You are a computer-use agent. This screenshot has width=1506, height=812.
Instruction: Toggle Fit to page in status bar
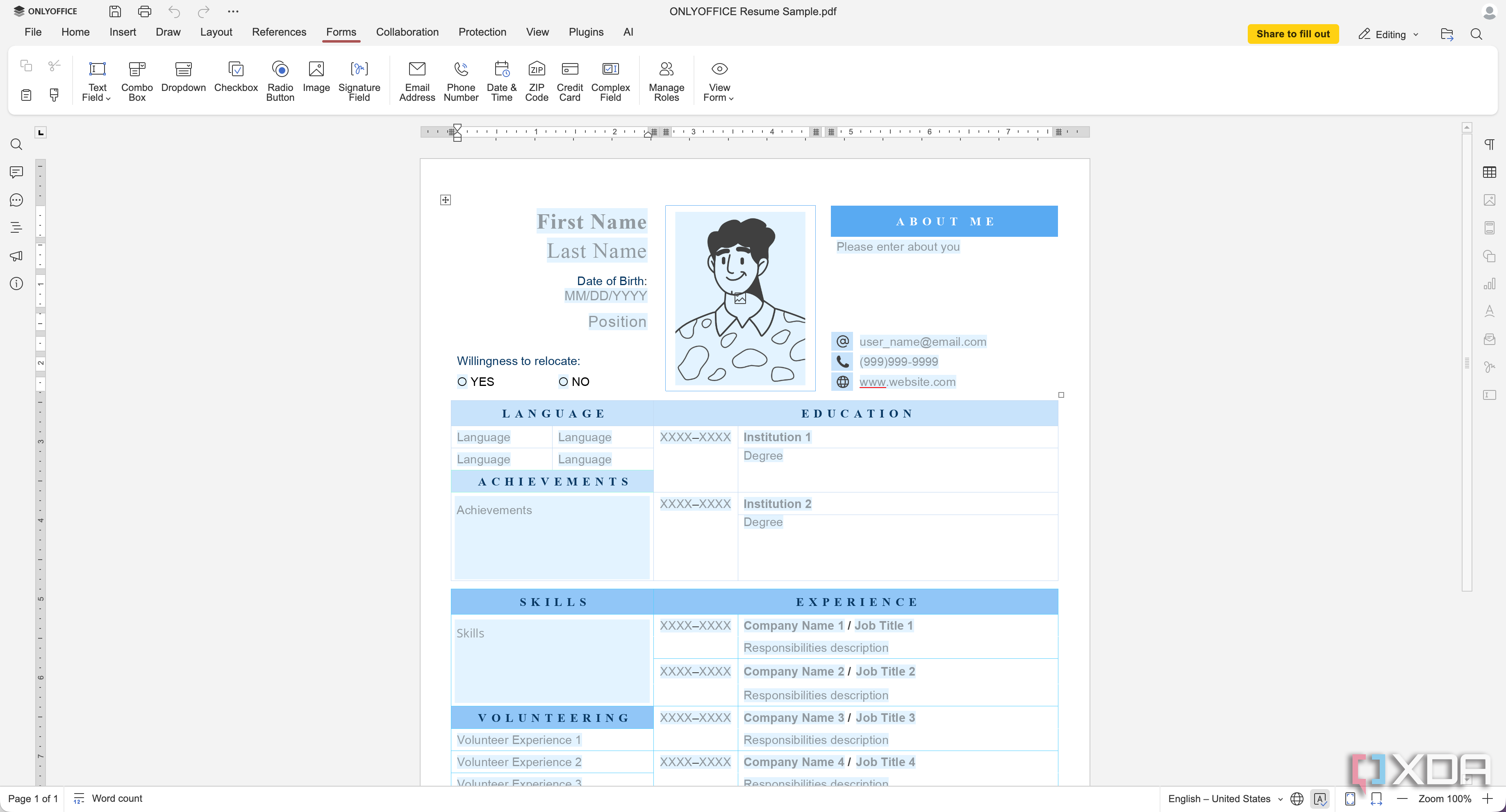point(1350,798)
